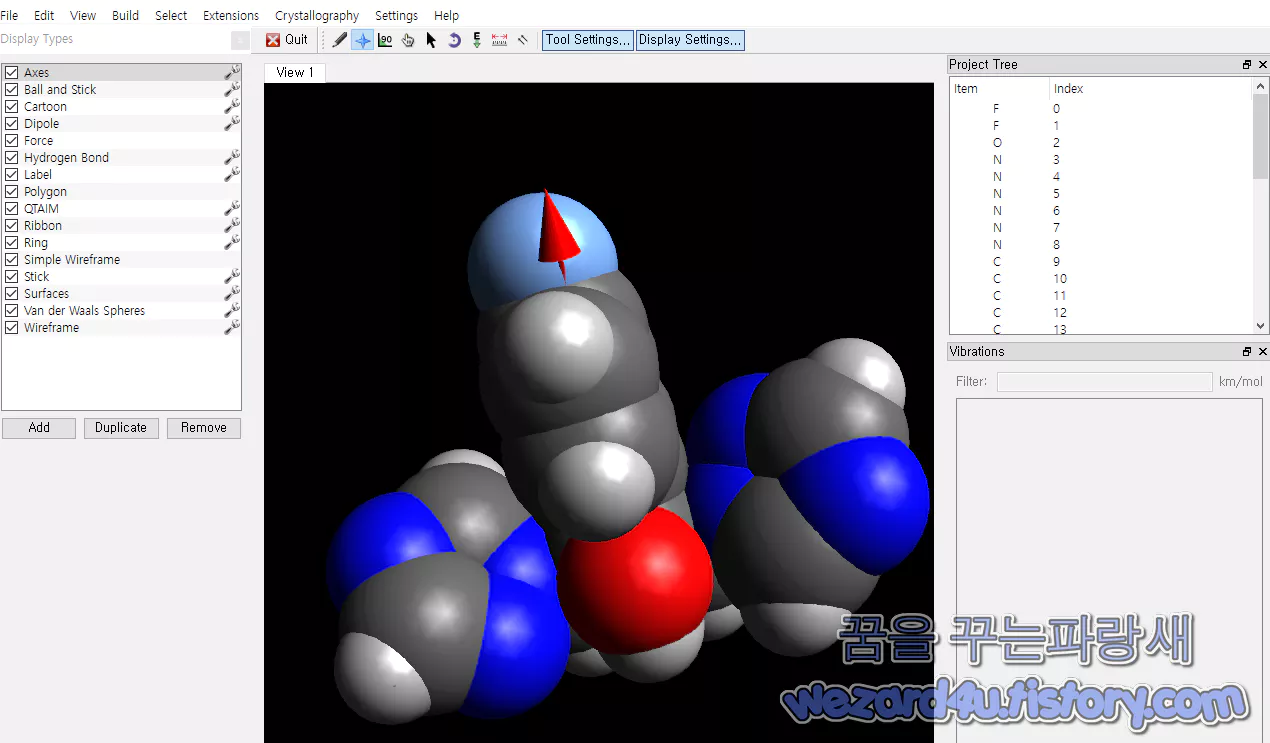Select the Measure angle tool
Image resolution: width=1270 pixels, height=743 pixels.
(x=385, y=40)
